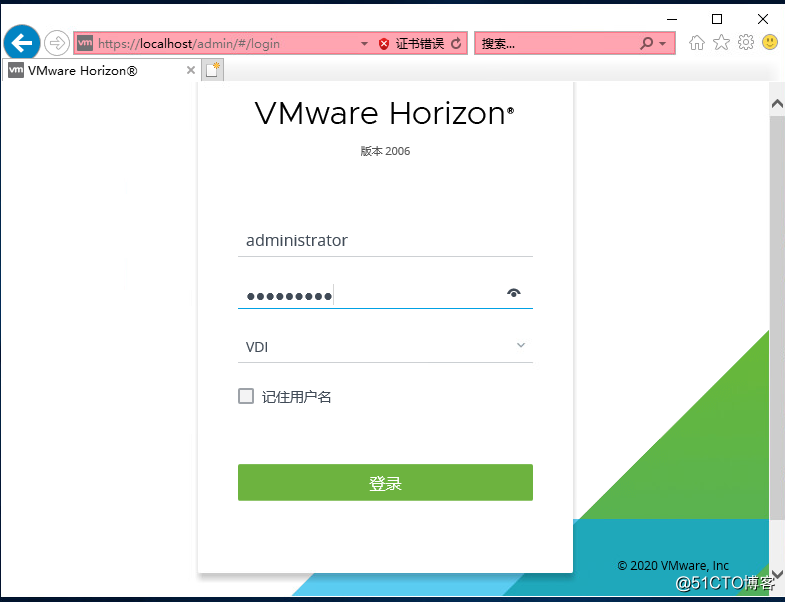This screenshot has height=602, width=785.
Task: Click the VMware site icon in address bar
Action: 85,43
